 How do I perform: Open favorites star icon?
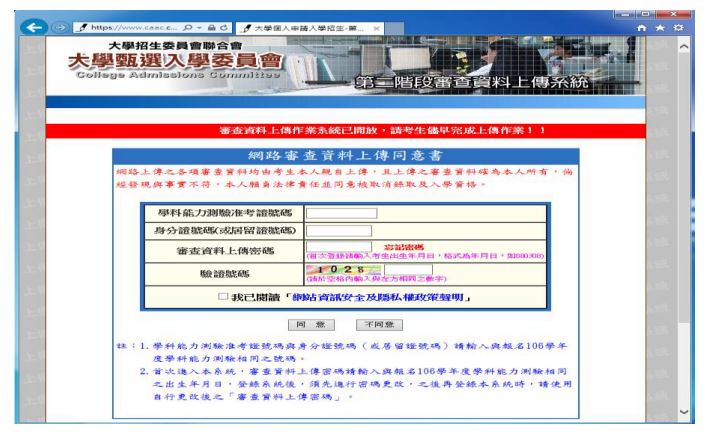(660, 28)
